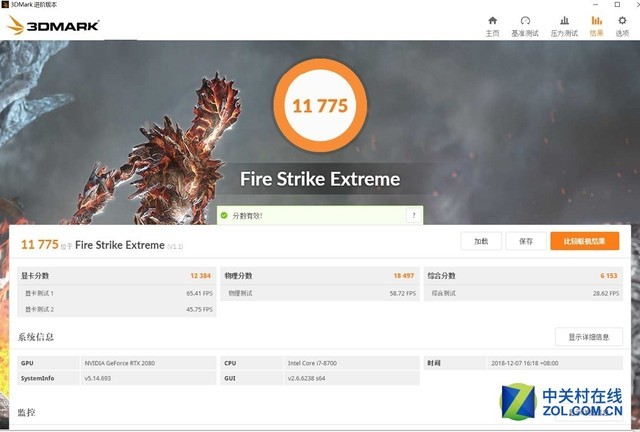Screen dimensions: 640x432
Task: Click the 显示详细信息 show details button
Action: pos(589,337)
